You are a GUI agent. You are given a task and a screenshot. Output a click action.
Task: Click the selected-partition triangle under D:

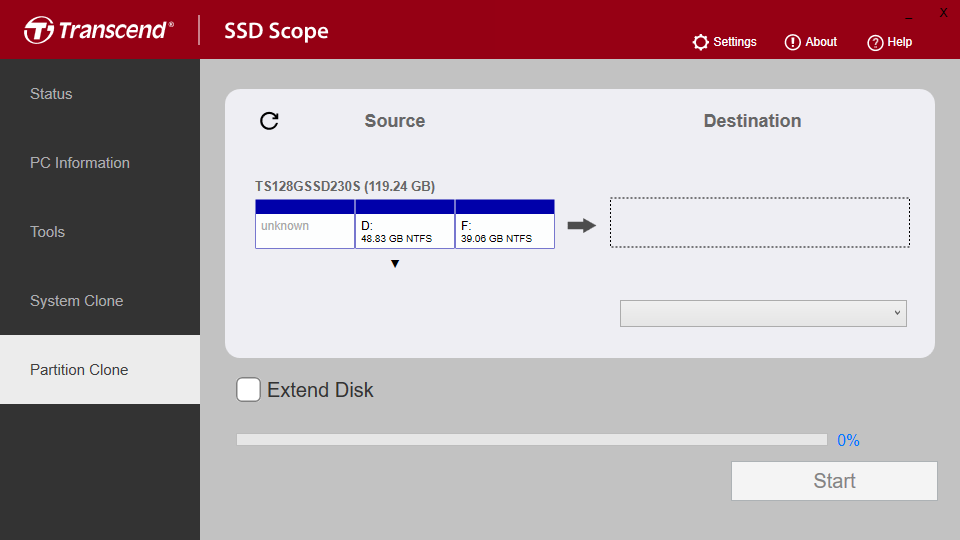(395, 264)
